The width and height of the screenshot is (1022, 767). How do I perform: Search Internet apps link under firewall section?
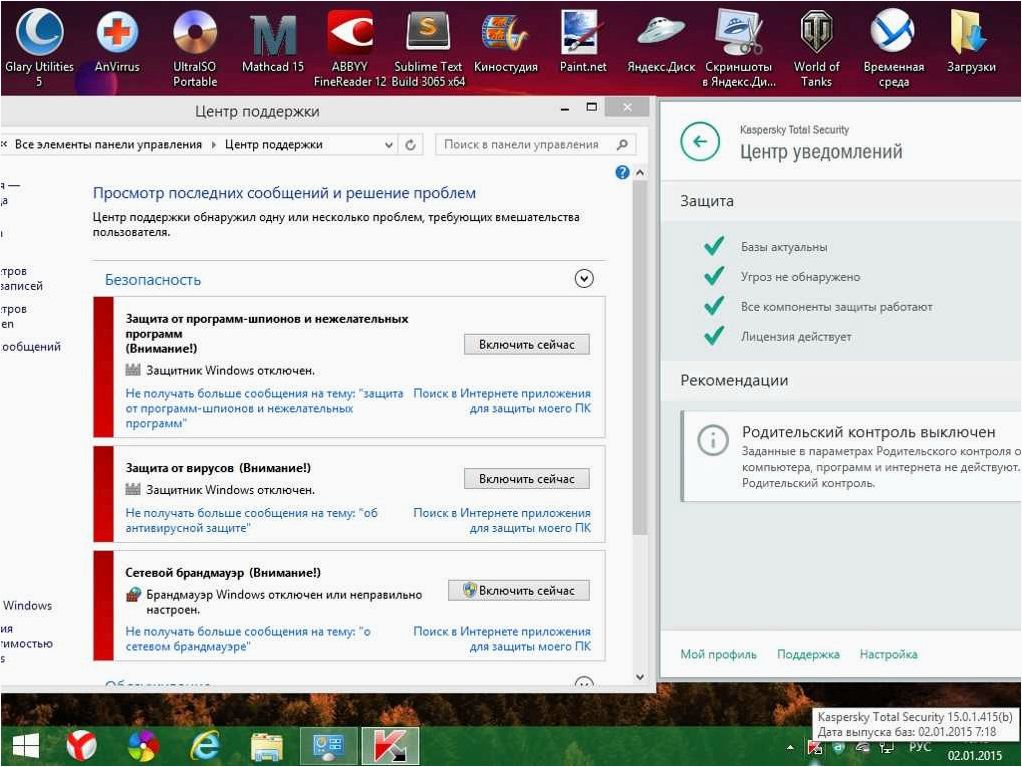click(502, 639)
